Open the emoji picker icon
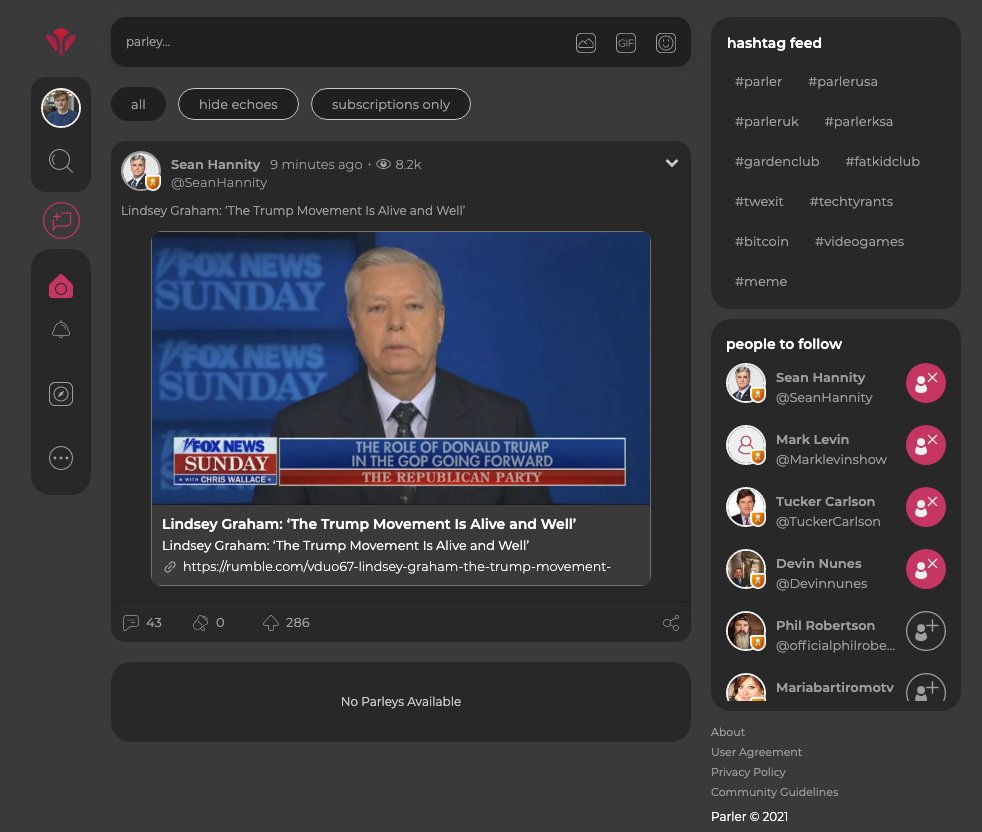 [x=666, y=43]
